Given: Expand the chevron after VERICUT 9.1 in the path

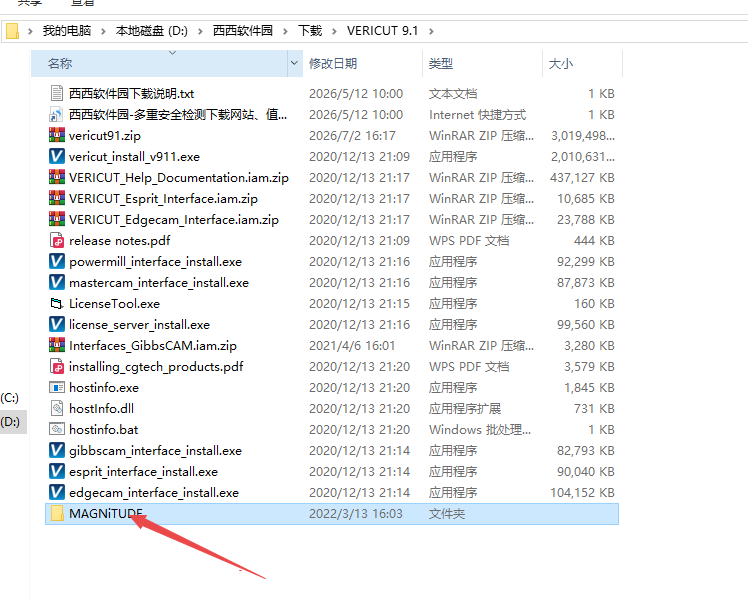Looking at the screenshot, I should coord(431,31).
